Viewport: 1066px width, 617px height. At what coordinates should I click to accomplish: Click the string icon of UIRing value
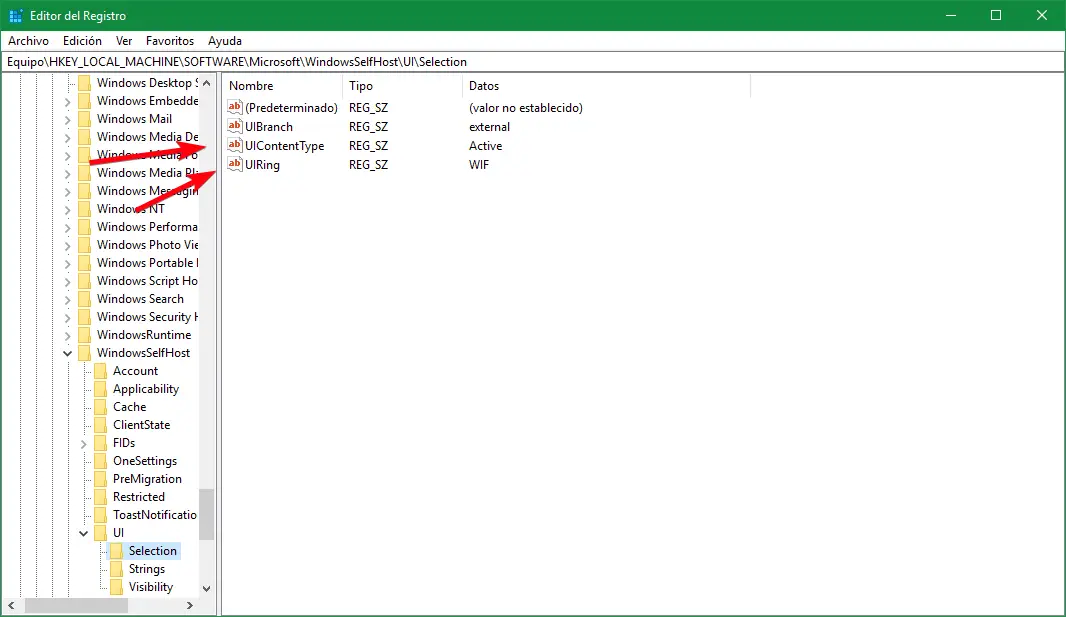pos(235,164)
